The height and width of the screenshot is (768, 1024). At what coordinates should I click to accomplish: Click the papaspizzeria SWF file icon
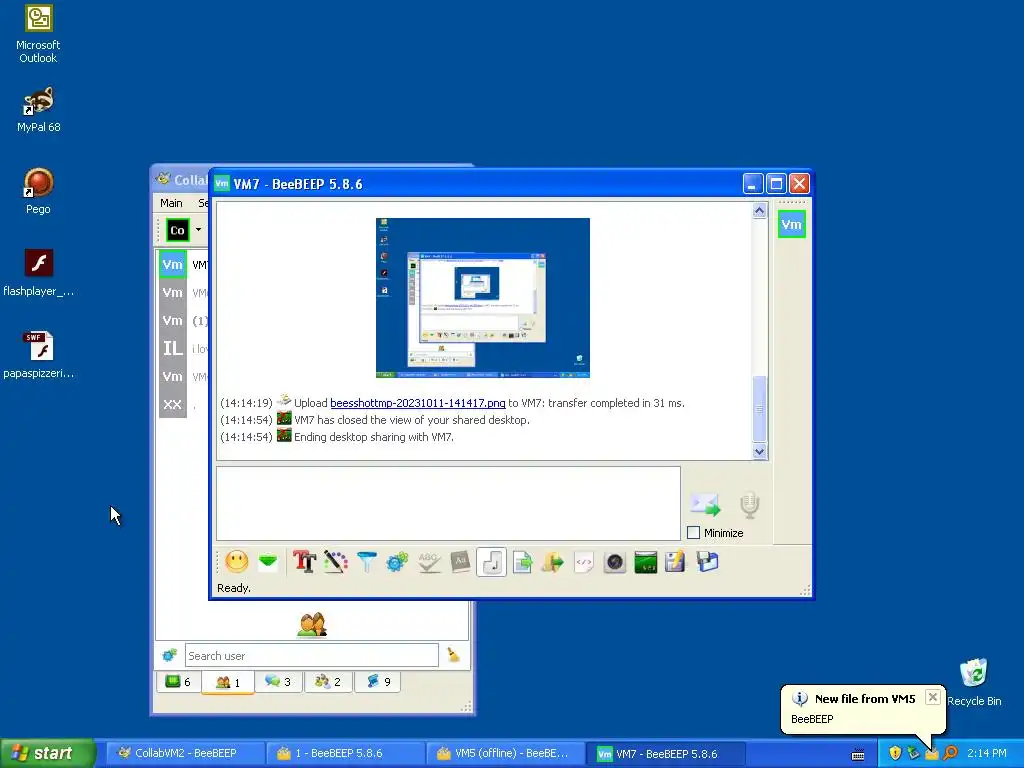[x=39, y=355]
